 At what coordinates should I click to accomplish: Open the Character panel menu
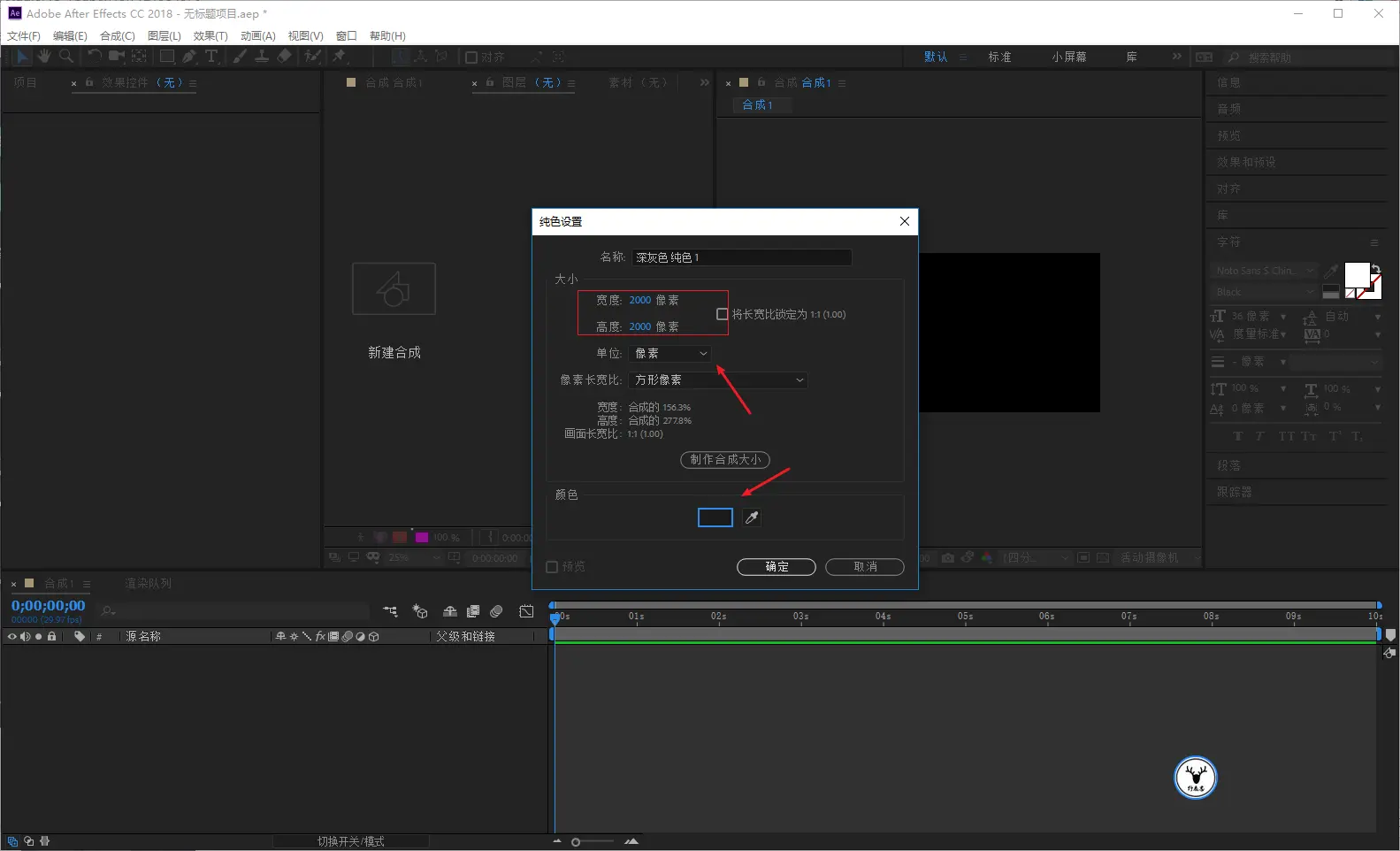coord(1374,242)
